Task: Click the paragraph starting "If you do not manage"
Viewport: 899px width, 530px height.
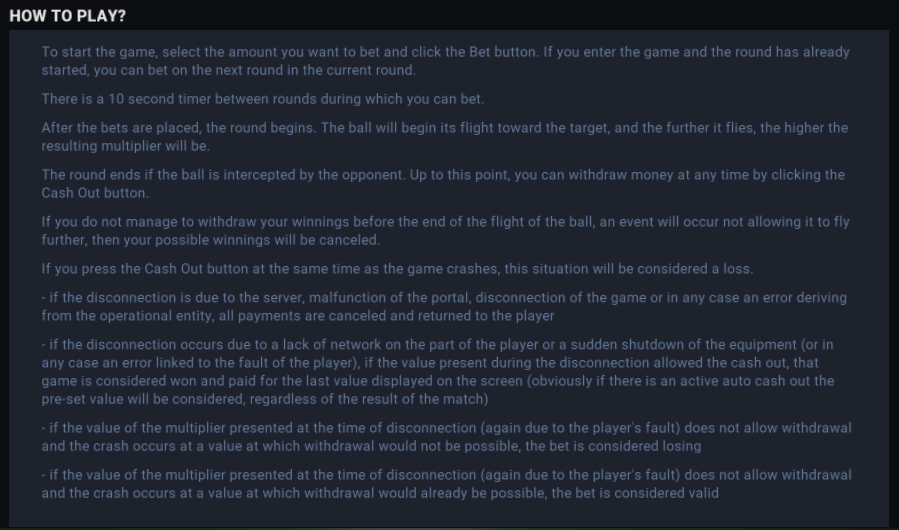Action: (x=445, y=231)
